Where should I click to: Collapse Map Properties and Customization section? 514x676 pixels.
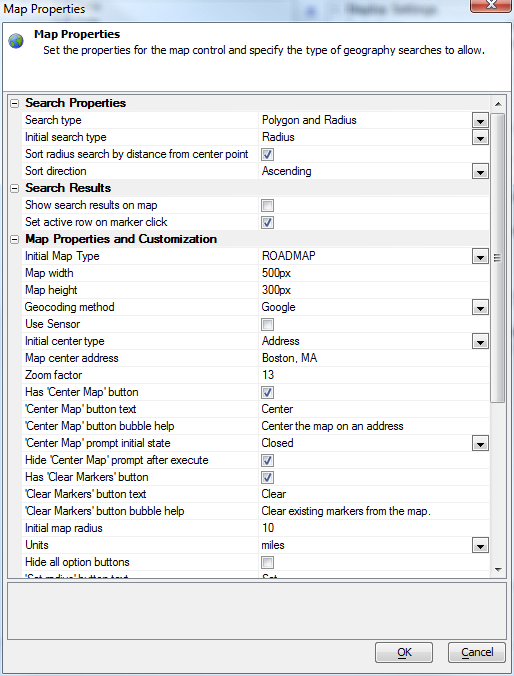pyautogui.click(x=15, y=239)
